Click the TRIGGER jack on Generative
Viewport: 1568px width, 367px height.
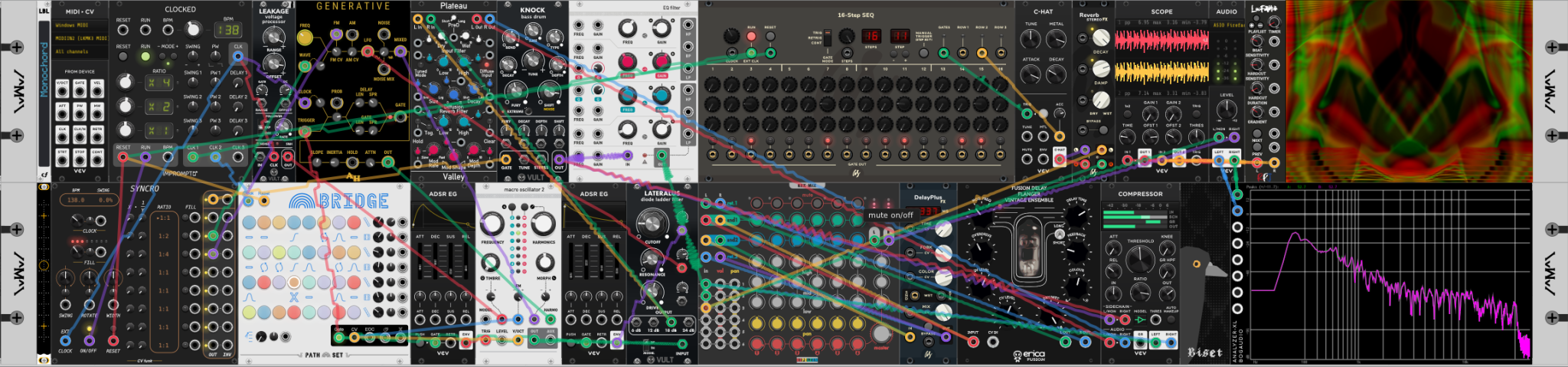305,131
